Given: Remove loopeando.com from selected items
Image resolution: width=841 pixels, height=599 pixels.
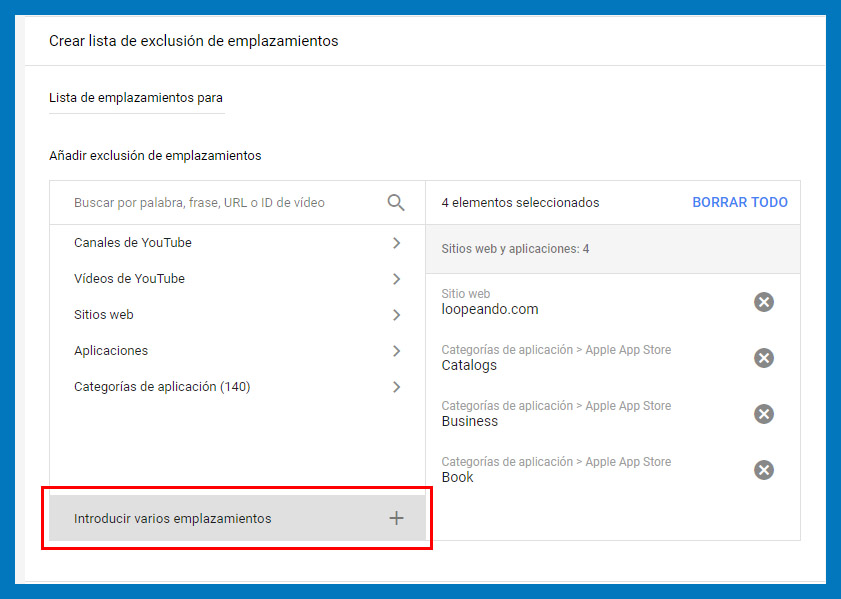Looking at the screenshot, I should (x=764, y=302).
